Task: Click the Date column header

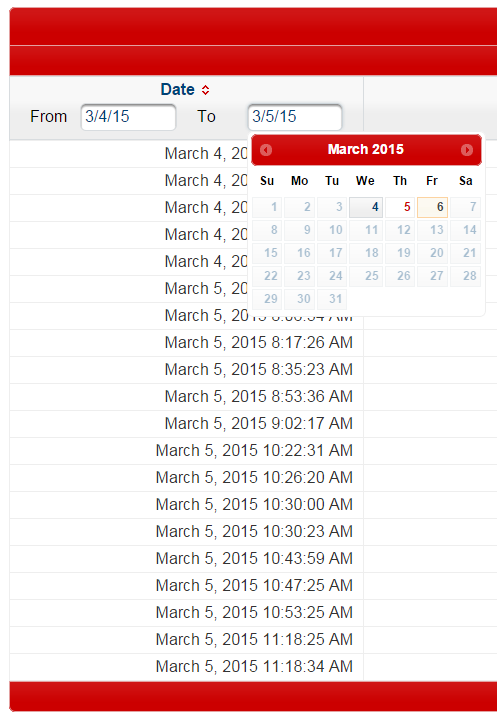Action: [177, 90]
